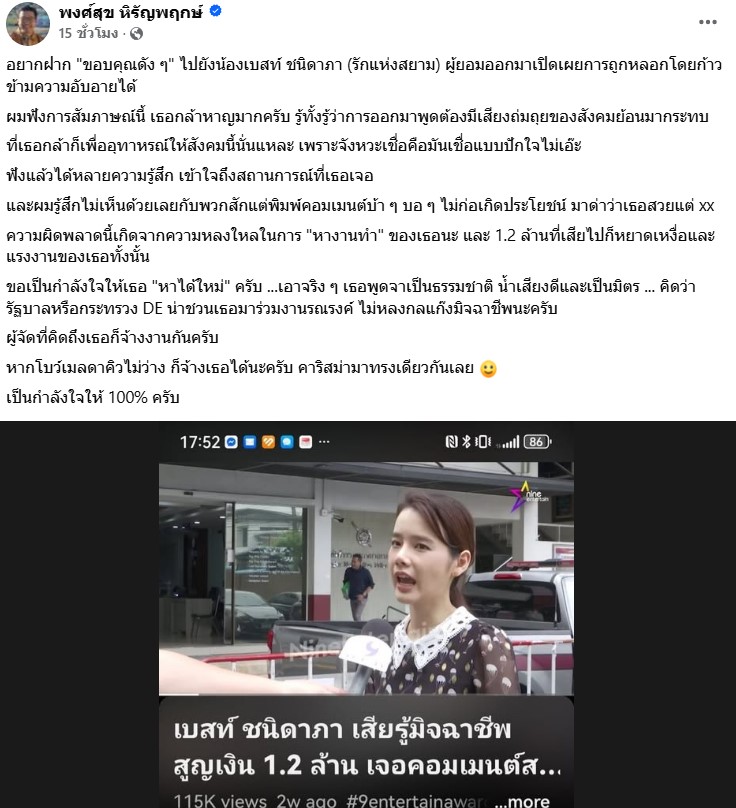
Task: Tap the Messenger notification icon in status bar
Action: click(x=231, y=442)
